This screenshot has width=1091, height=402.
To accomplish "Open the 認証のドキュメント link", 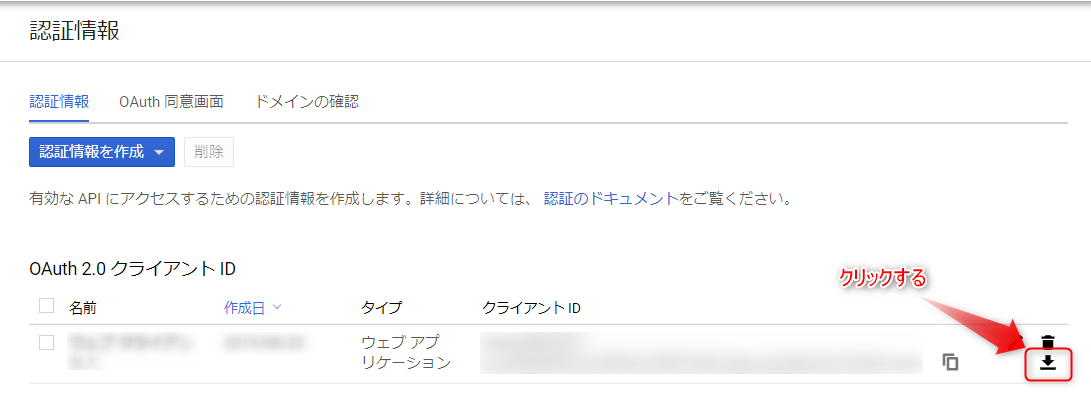I will pos(611,199).
